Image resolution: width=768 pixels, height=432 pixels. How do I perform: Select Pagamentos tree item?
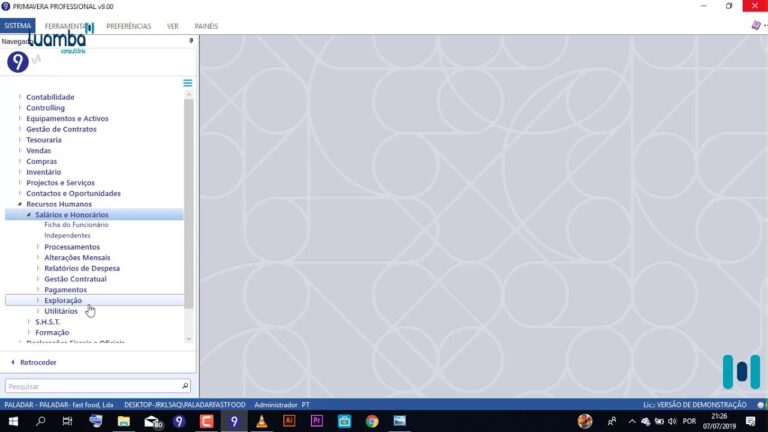[x=65, y=290]
